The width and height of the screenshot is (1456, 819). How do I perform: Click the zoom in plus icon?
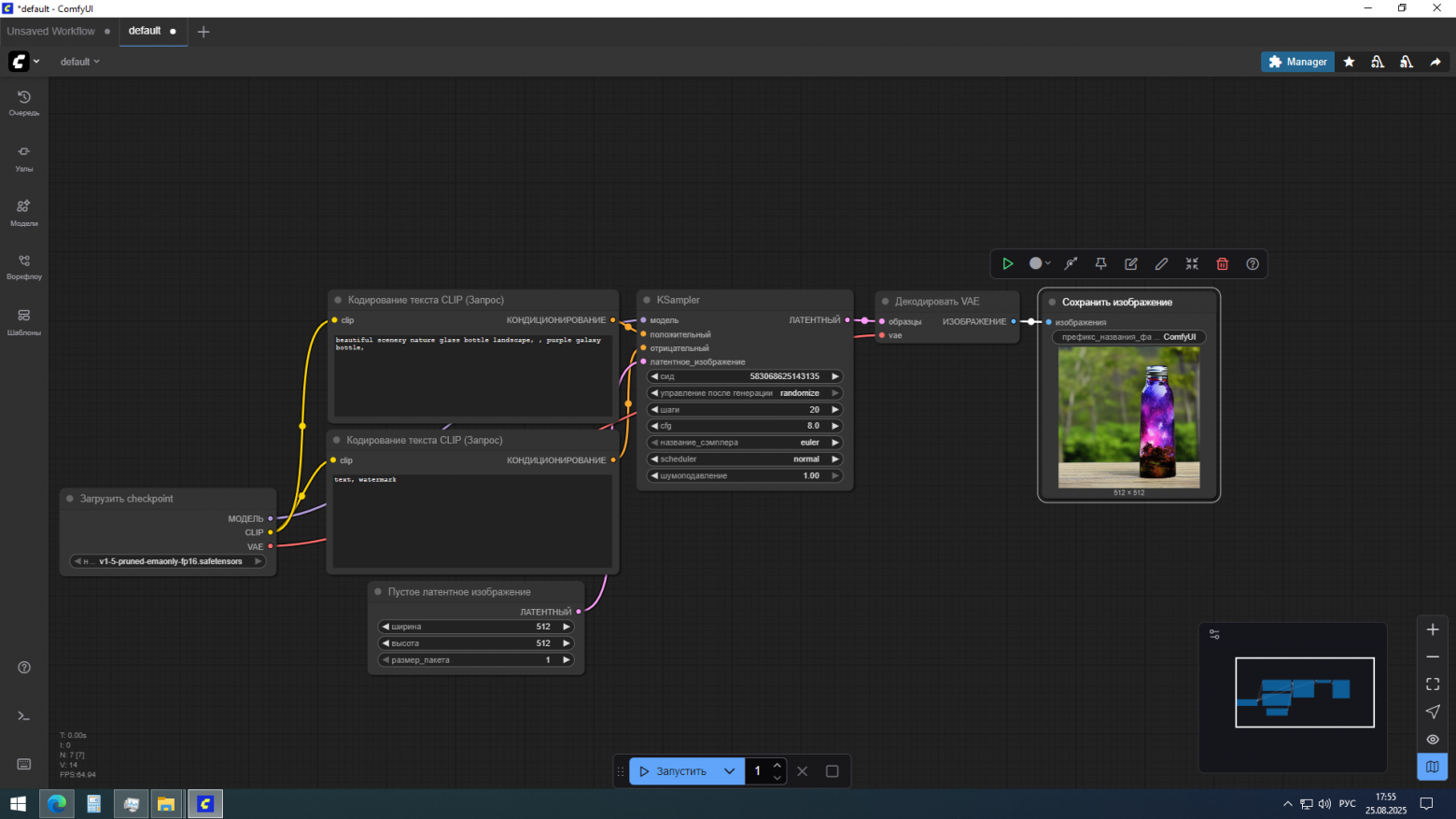(1433, 630)
